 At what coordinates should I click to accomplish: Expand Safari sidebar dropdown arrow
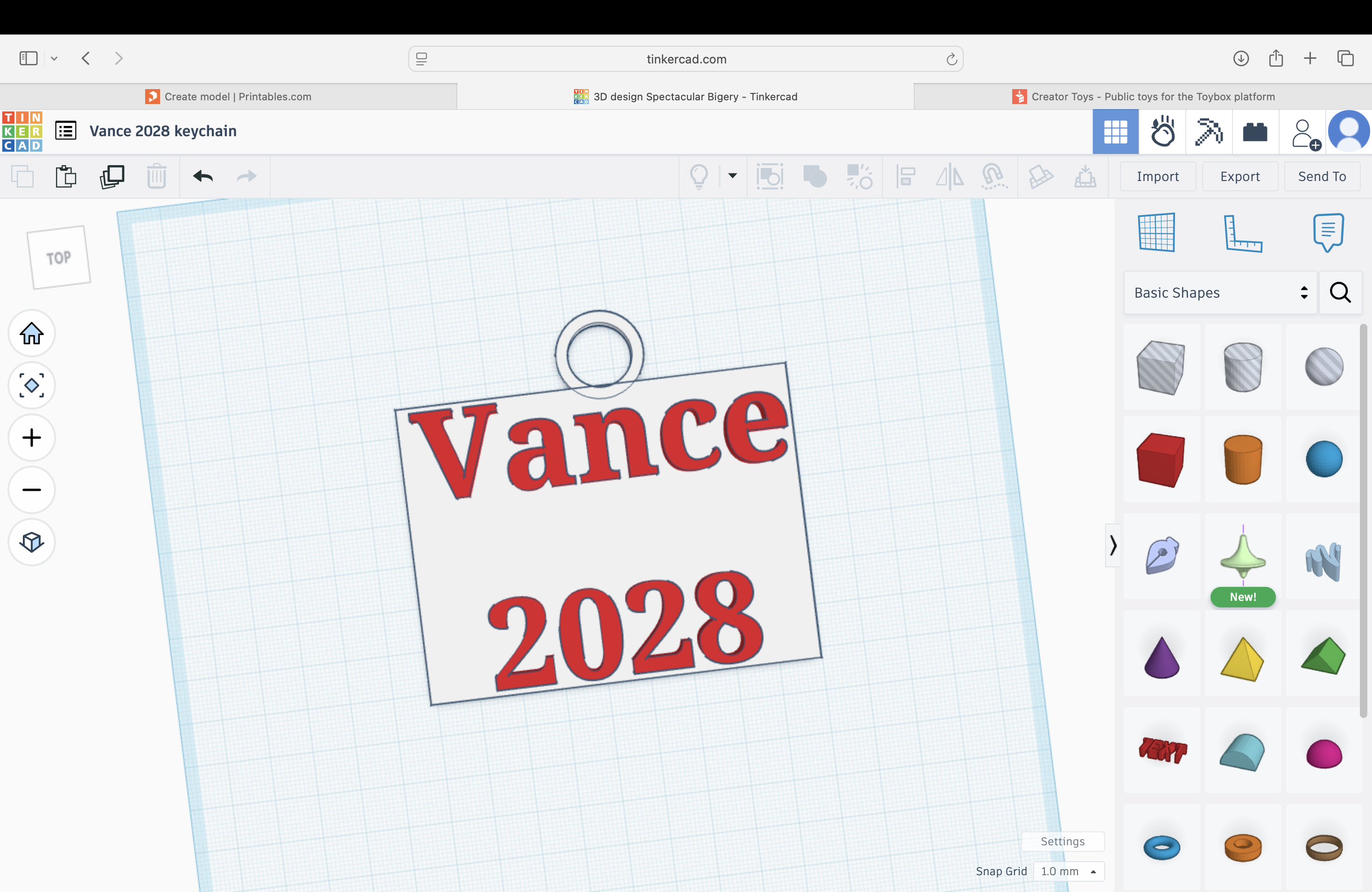(x=54, y=58)
